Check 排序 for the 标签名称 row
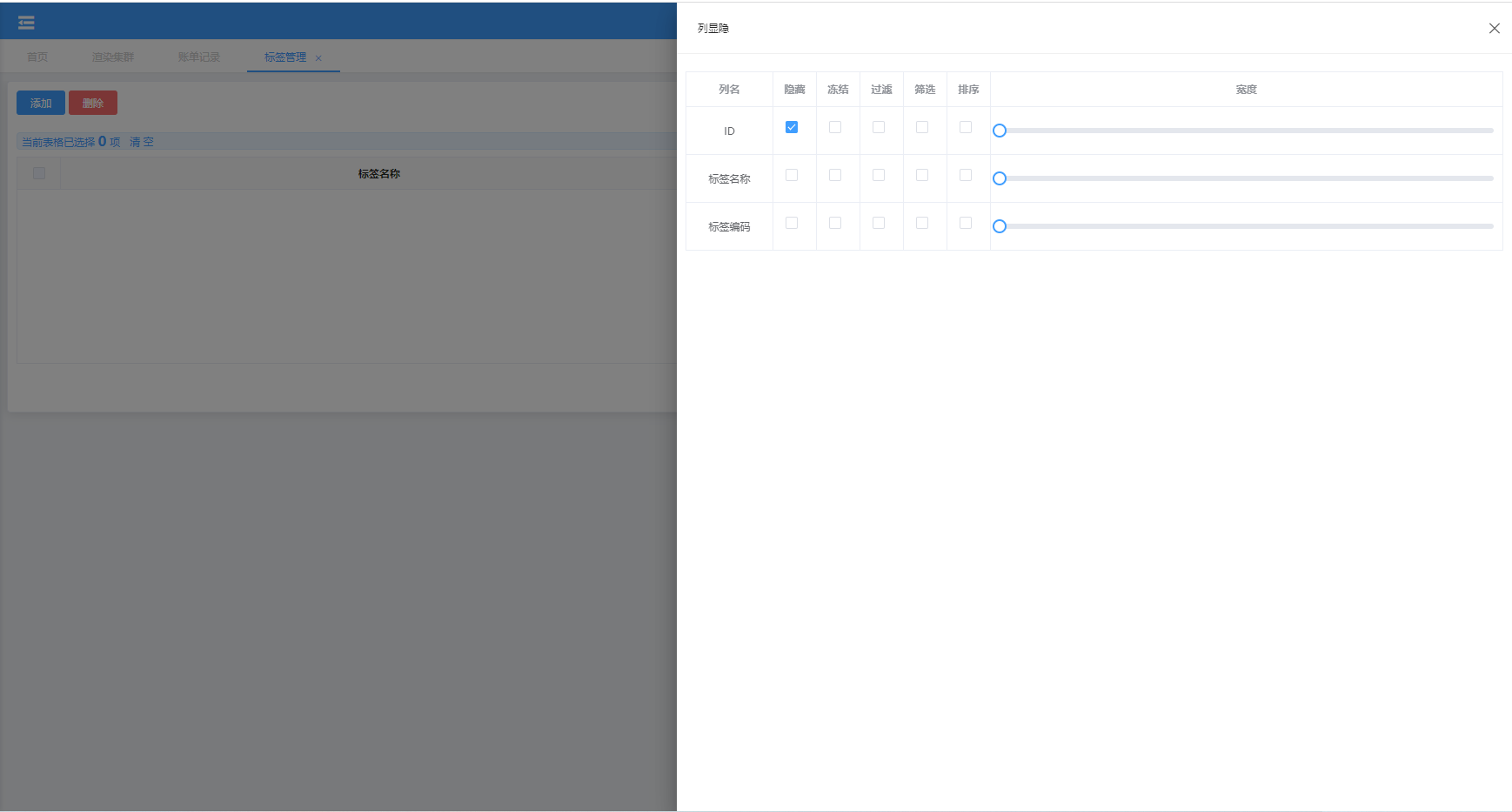 pyautogui.click(x=966, y=175)
